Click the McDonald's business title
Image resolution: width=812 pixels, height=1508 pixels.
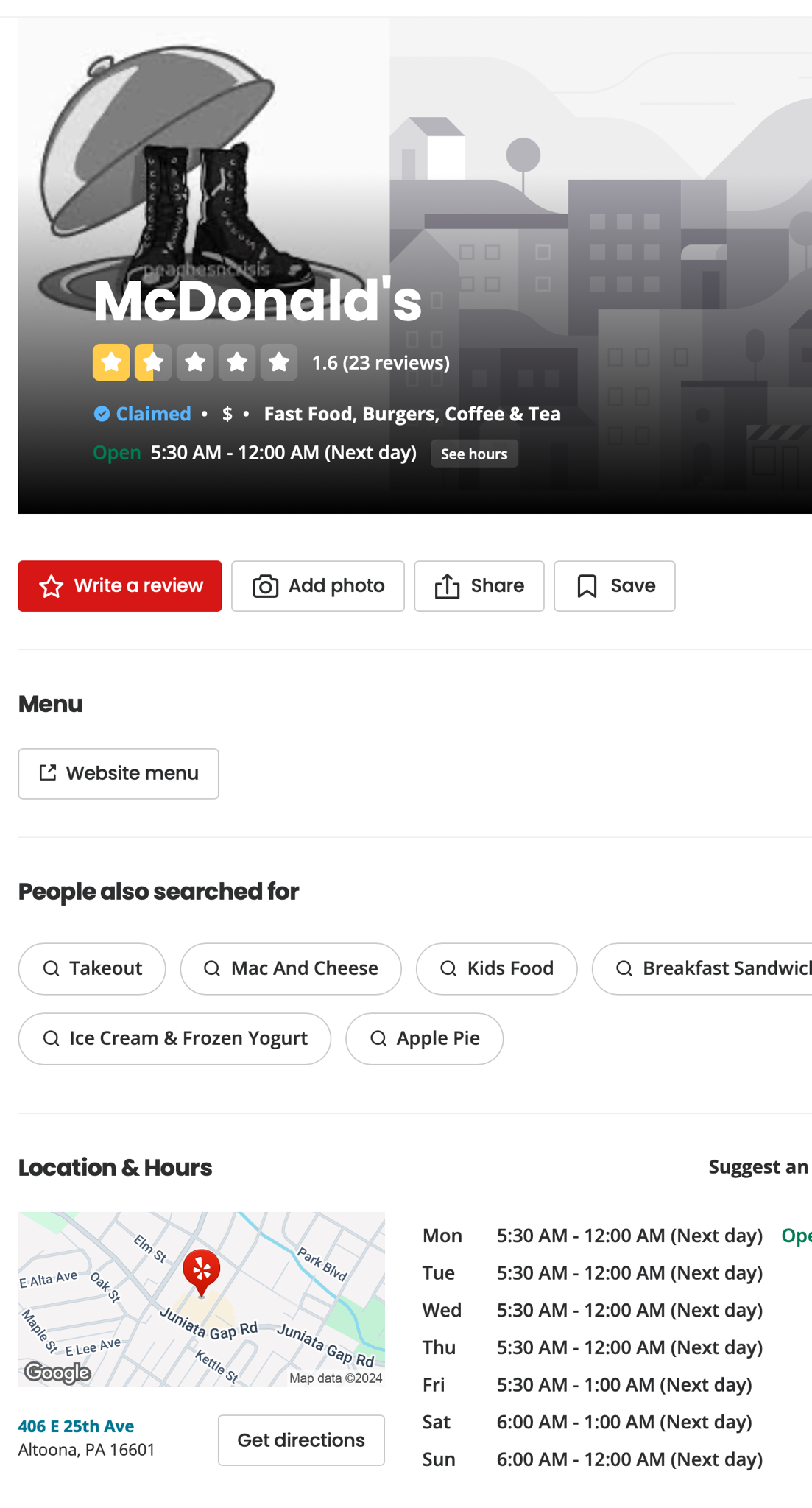pyautogui.click(x=258, y=300)
